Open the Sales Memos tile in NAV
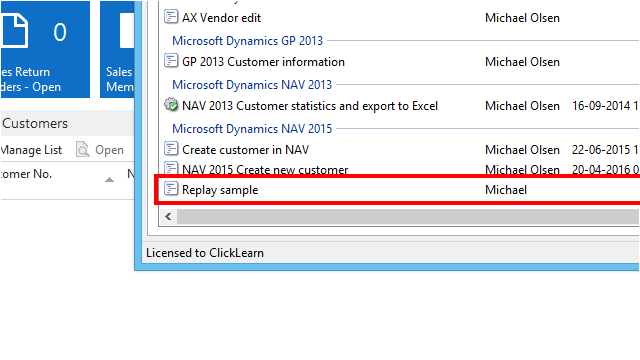640x360 pixels. (x=117, y=49)
